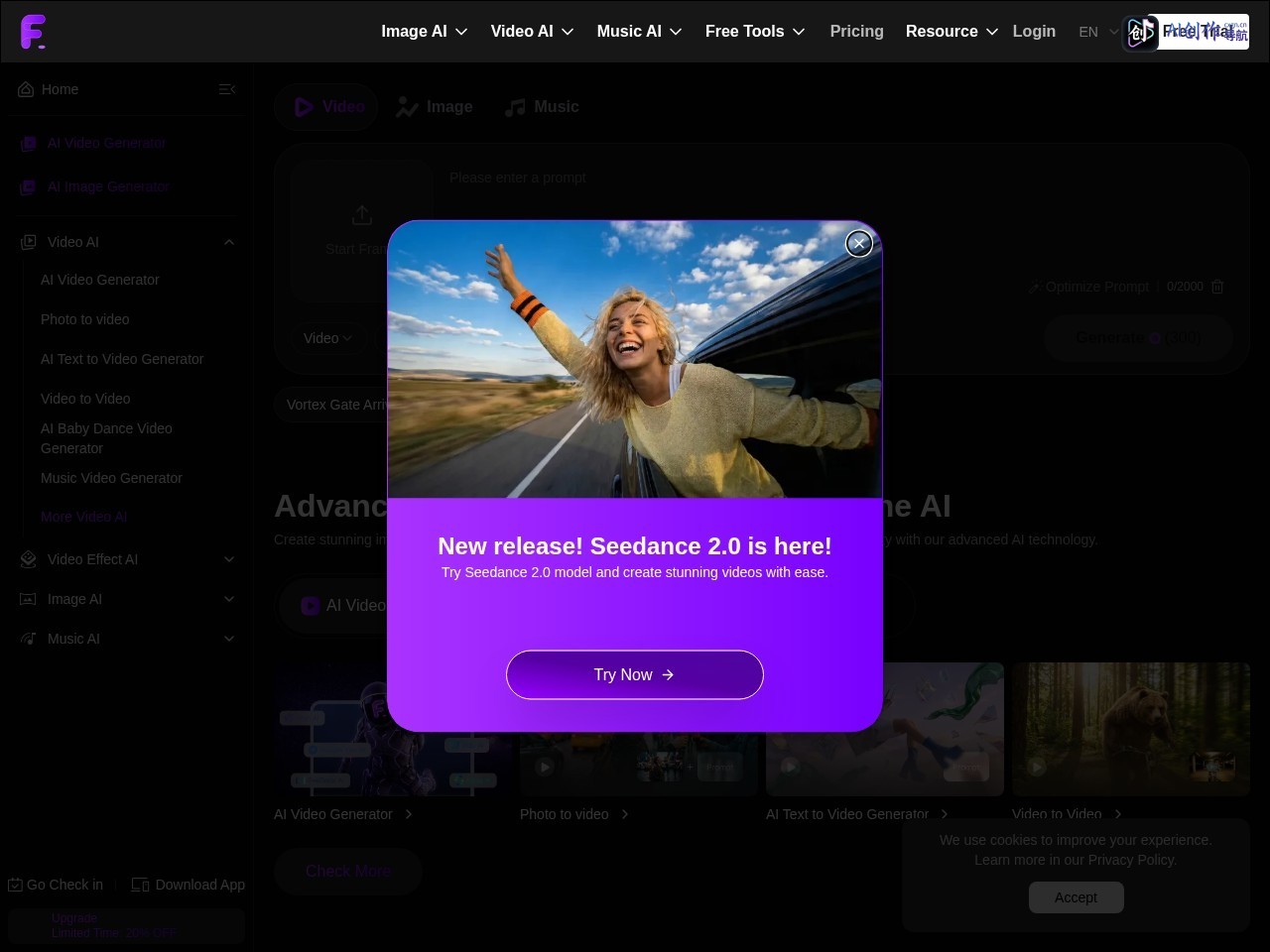Select AI Video Generator under Video AI
Viewport: 1270px width, 952px height.
pos(100,280)
